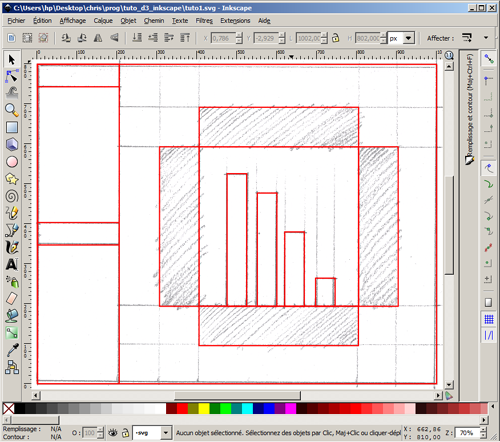The image size is (500, 442).
Task: Click Select all objects toolbar icon
Action: 12,38
